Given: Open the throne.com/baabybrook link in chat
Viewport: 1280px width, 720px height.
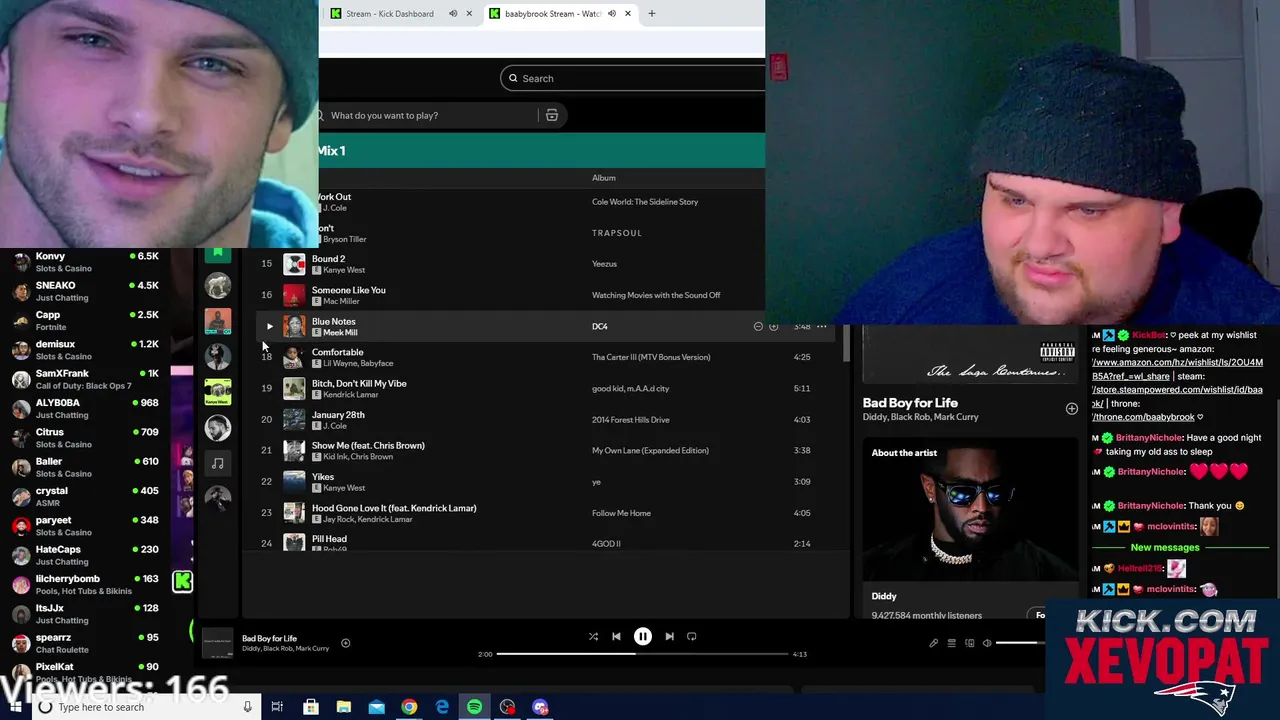Looking at the screenshot, I should point(1143,417).
